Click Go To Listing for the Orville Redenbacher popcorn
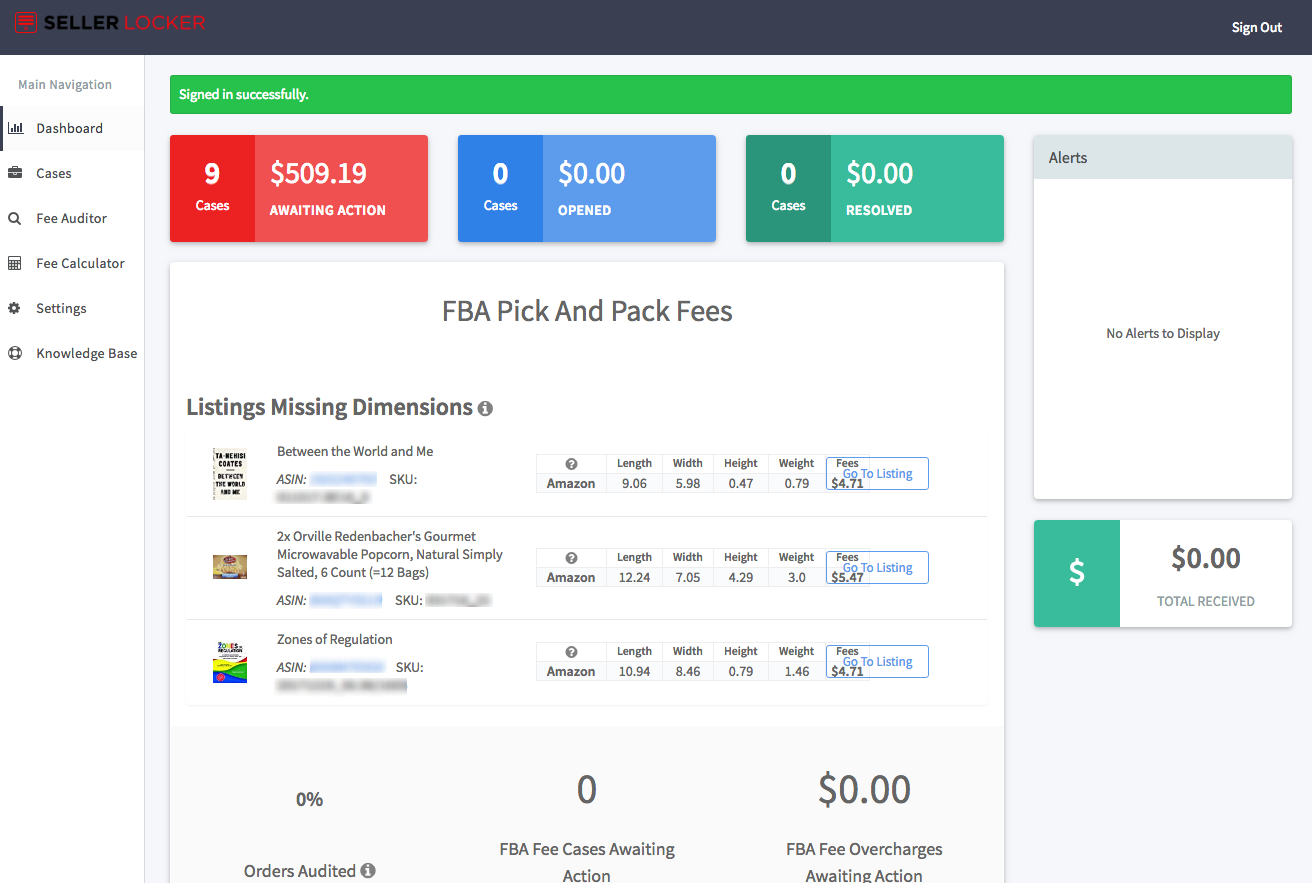1312x883 pixels. (877, 567)
